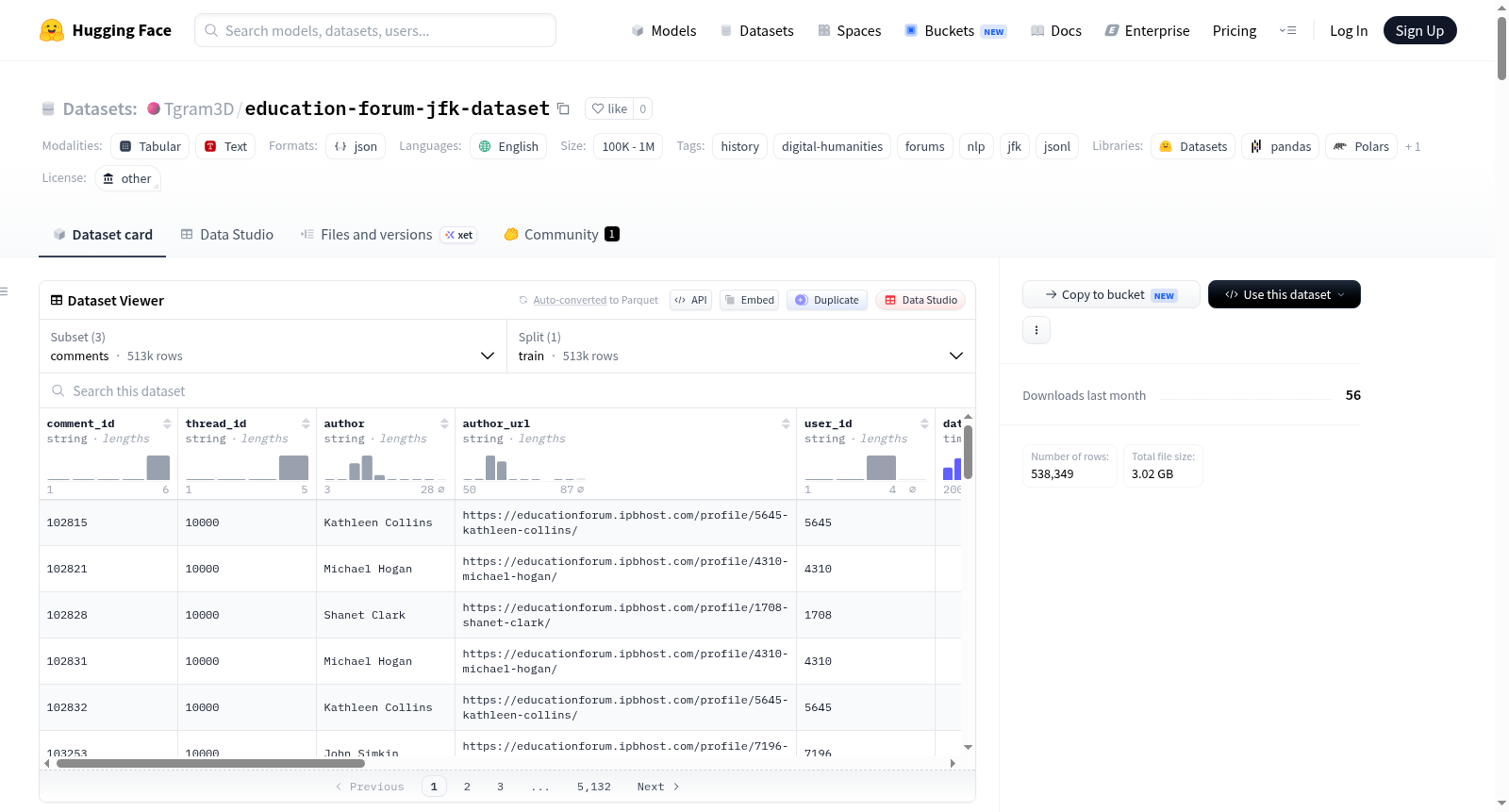This screenshot has height=812, width=1509.
Task: Show the +1 additional libraries
Action: pos(1413,146)
